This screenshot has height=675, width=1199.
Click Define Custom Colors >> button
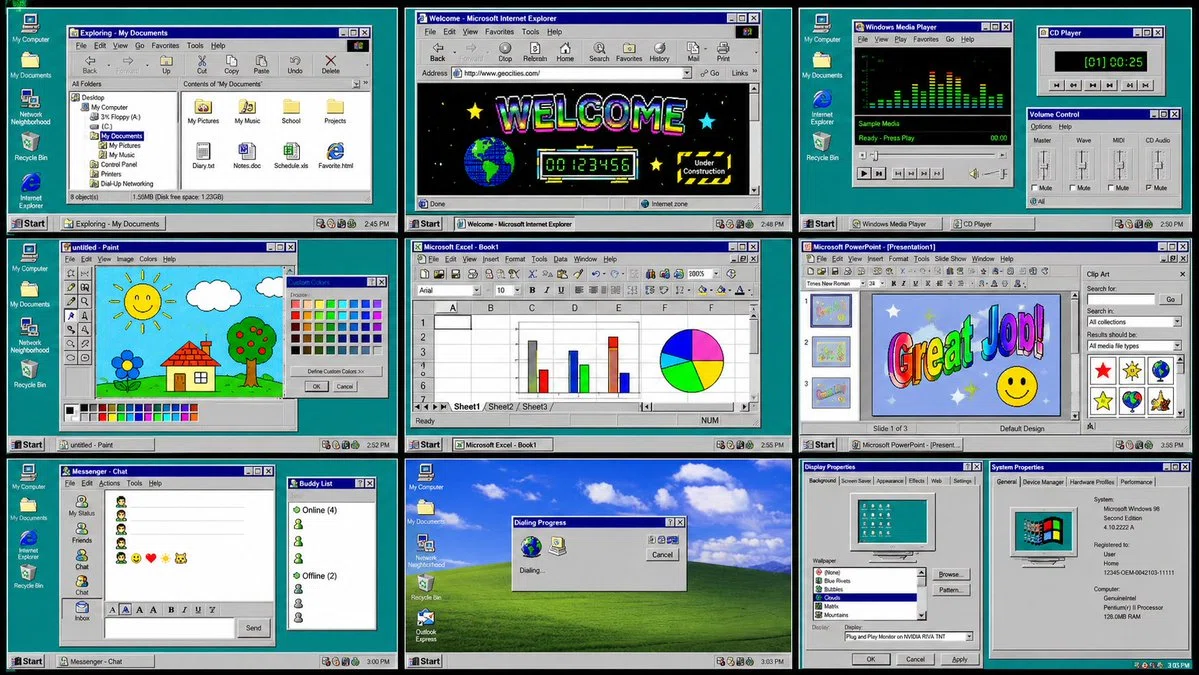click(336, 372)
